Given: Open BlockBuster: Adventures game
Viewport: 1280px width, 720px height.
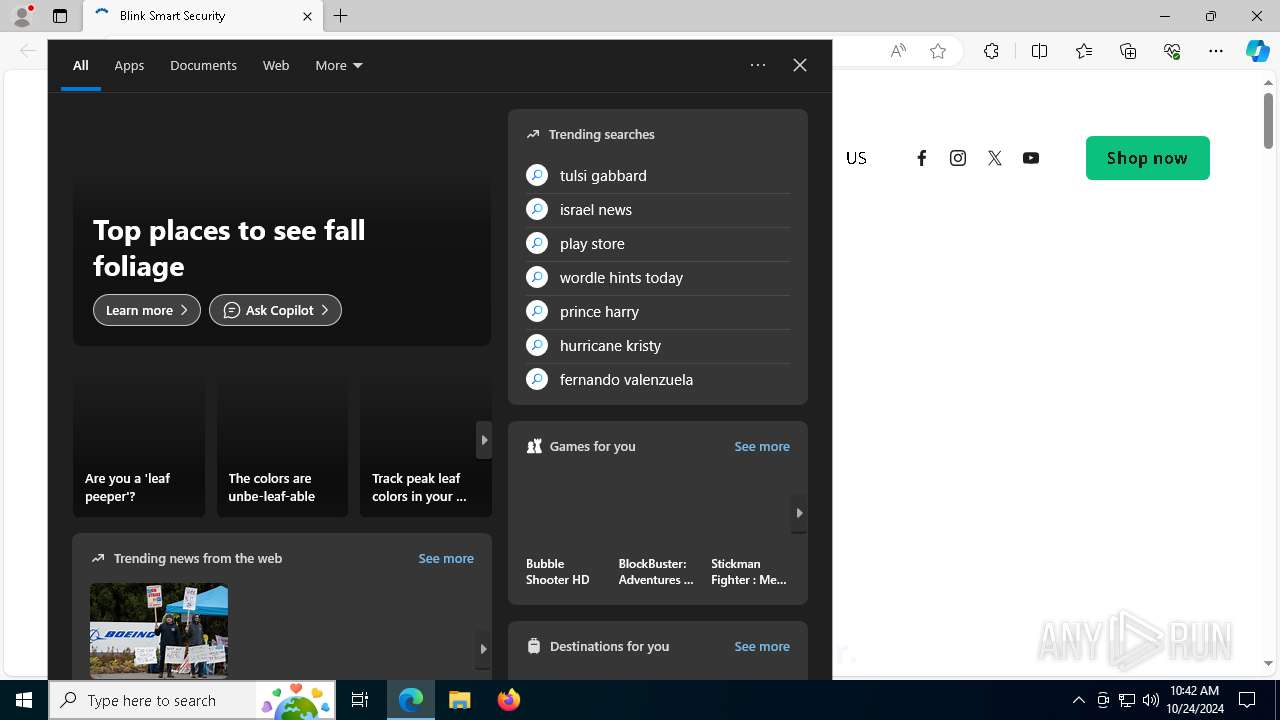Looking at the screenshot, I should tap(656, 529).
